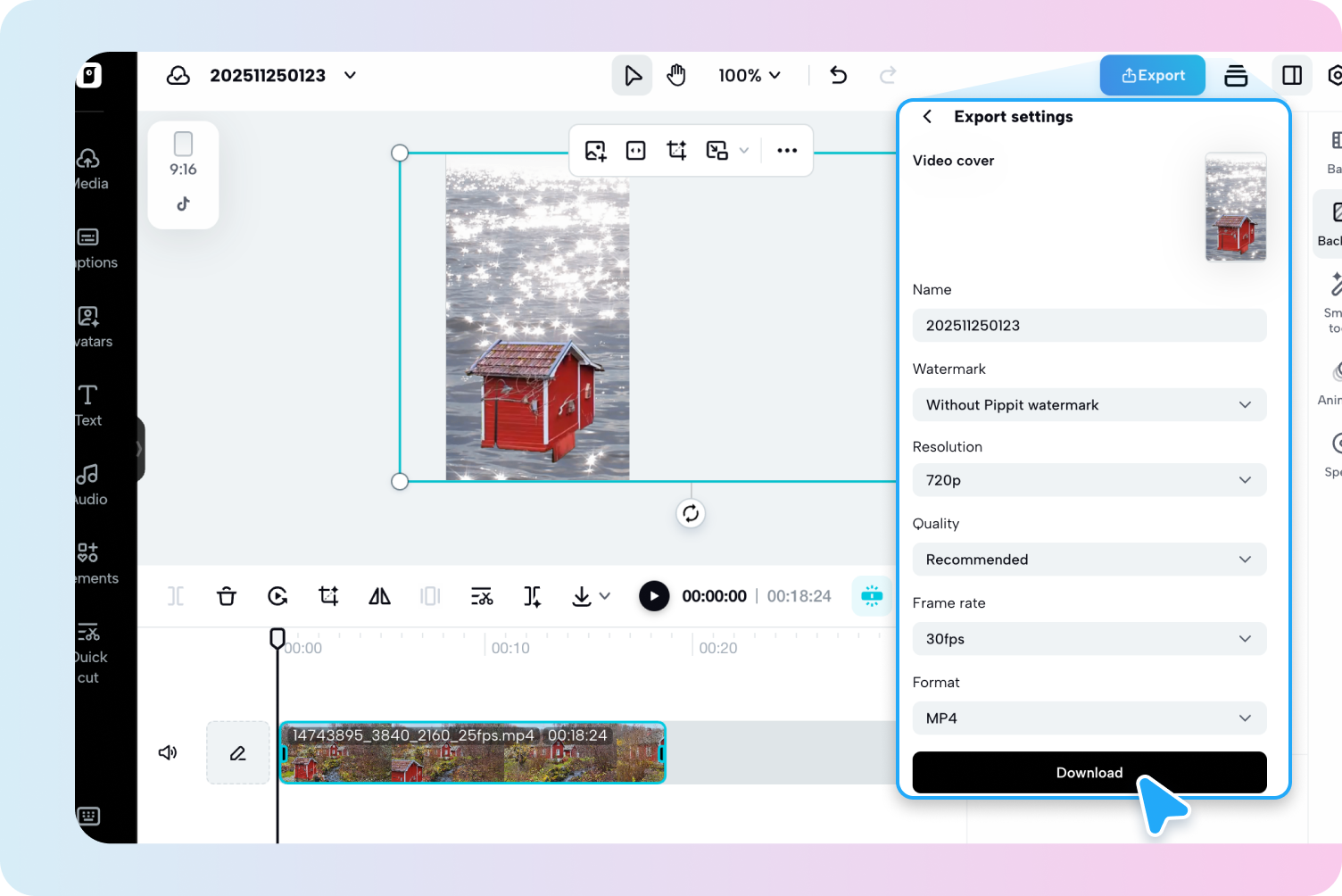This screenshot has width=1342, height=896.
Task: Select the Delete clip icon in timeline toolbar
Action: click(x=227, y=596)
